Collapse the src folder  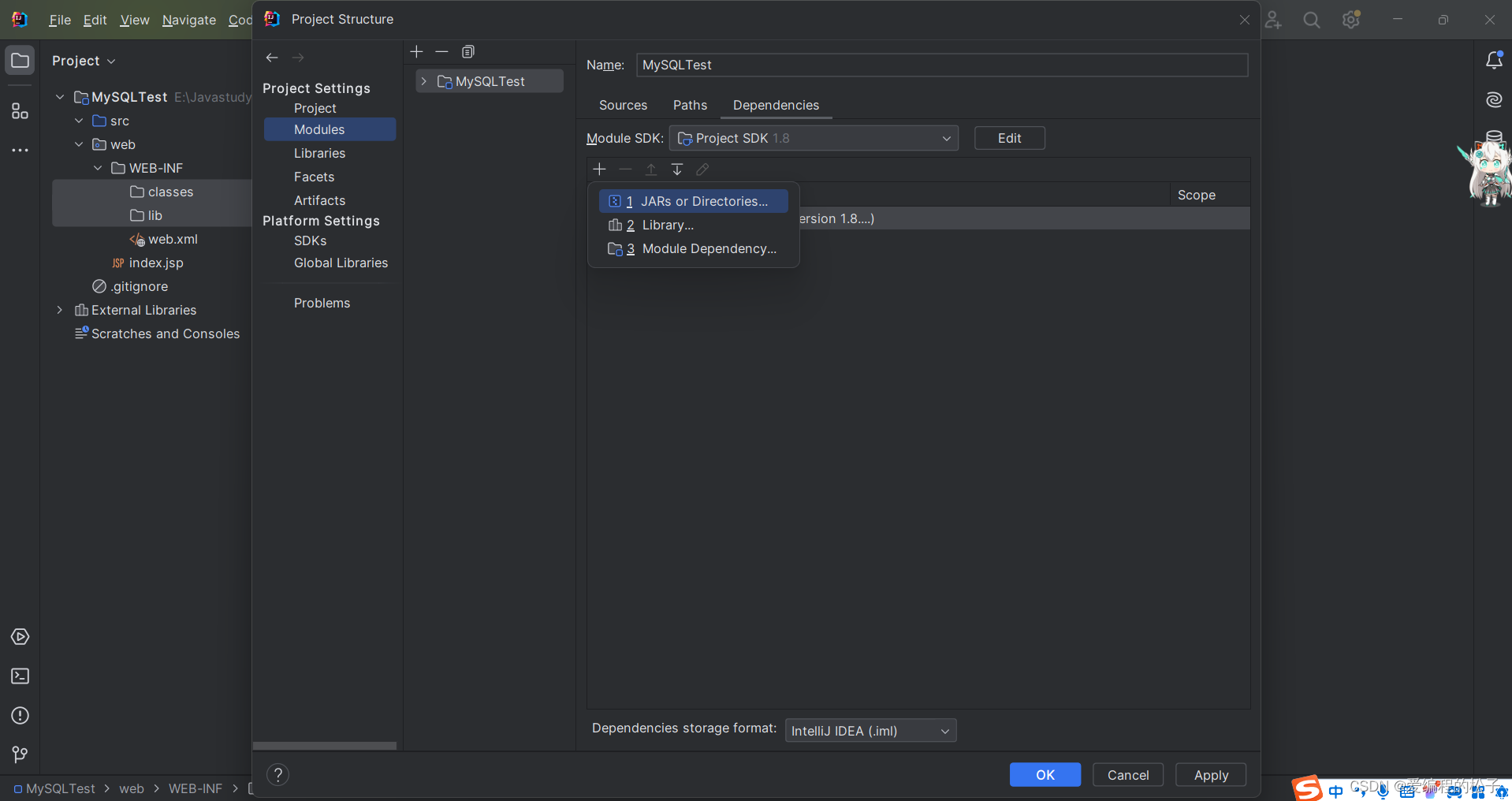[79, 121]
